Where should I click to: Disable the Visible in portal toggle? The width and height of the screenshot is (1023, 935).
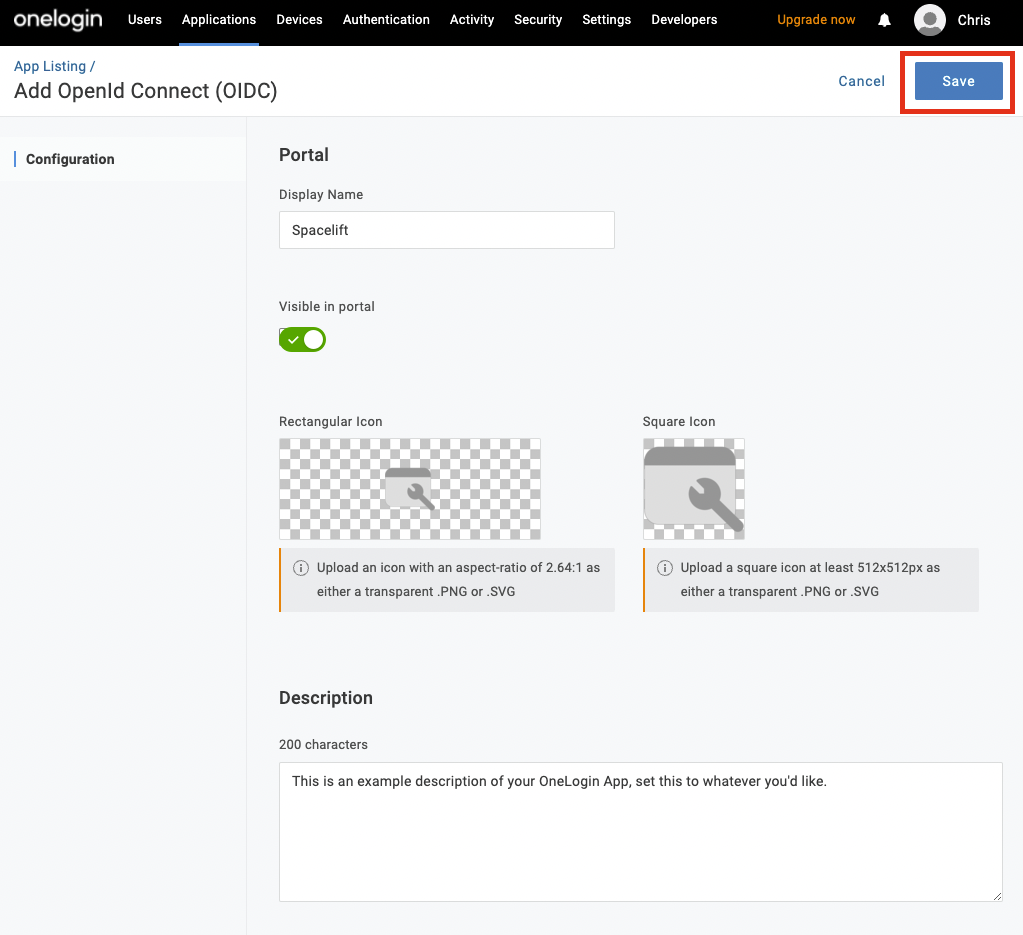click(302, 339)
